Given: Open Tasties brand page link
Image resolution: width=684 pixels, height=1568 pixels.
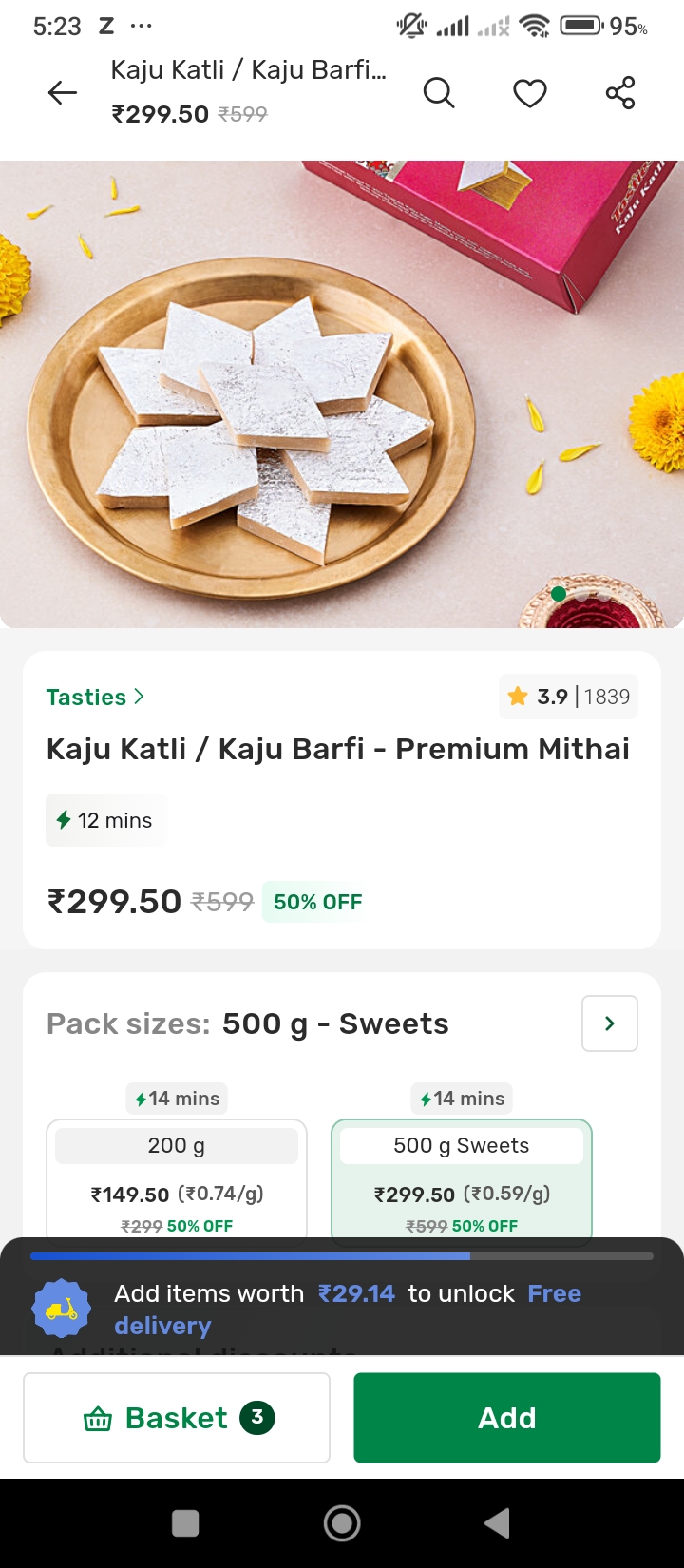Looking at the screenshot, I should [x=95, y=698].
